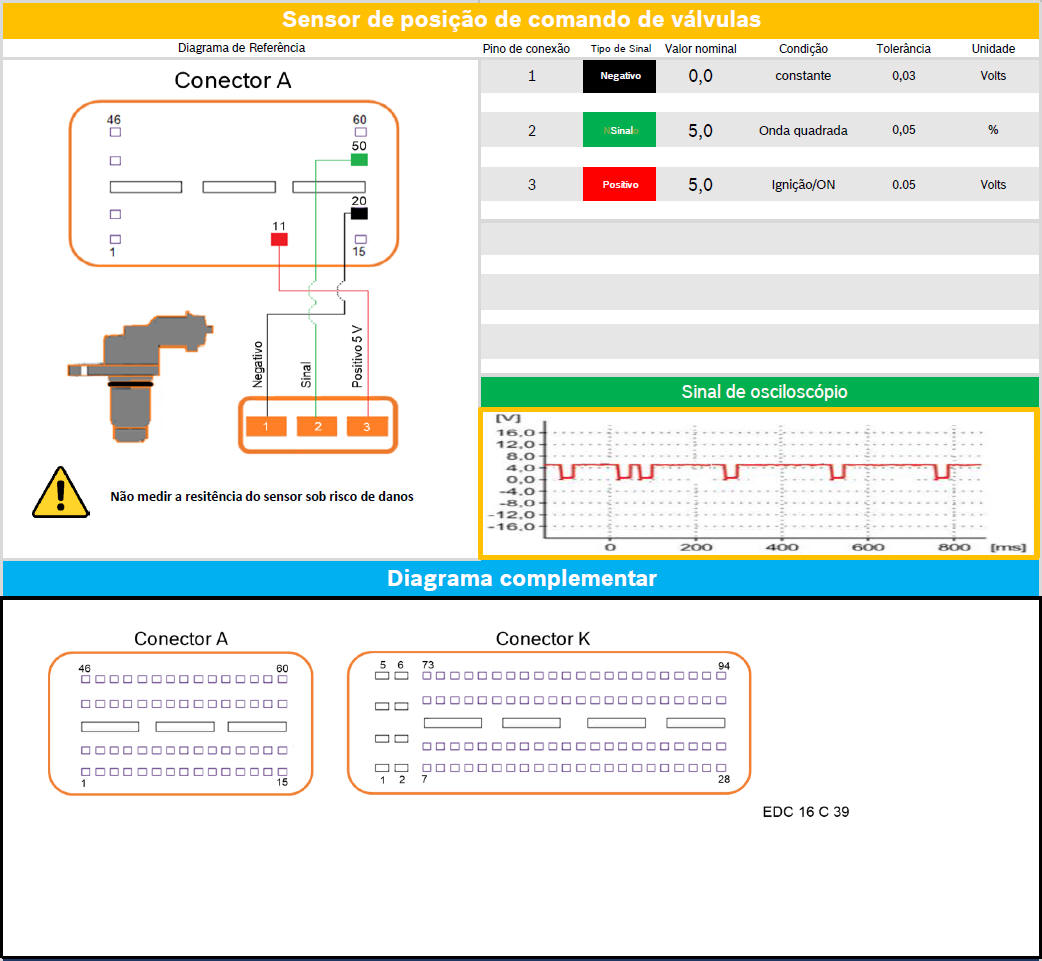Click the Diagrama complementar header bar
This screenshot has width=1042, height=961.
click(521, 578)
